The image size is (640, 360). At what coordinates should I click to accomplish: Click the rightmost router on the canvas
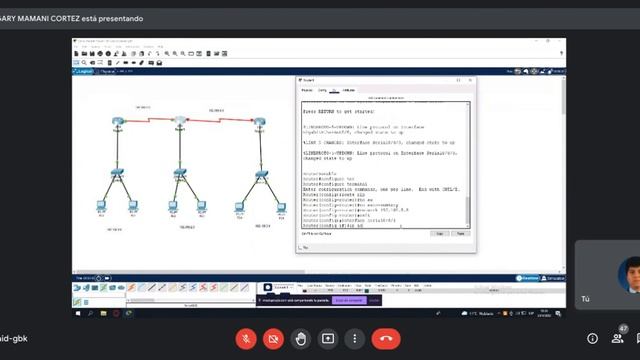point(260,122)
